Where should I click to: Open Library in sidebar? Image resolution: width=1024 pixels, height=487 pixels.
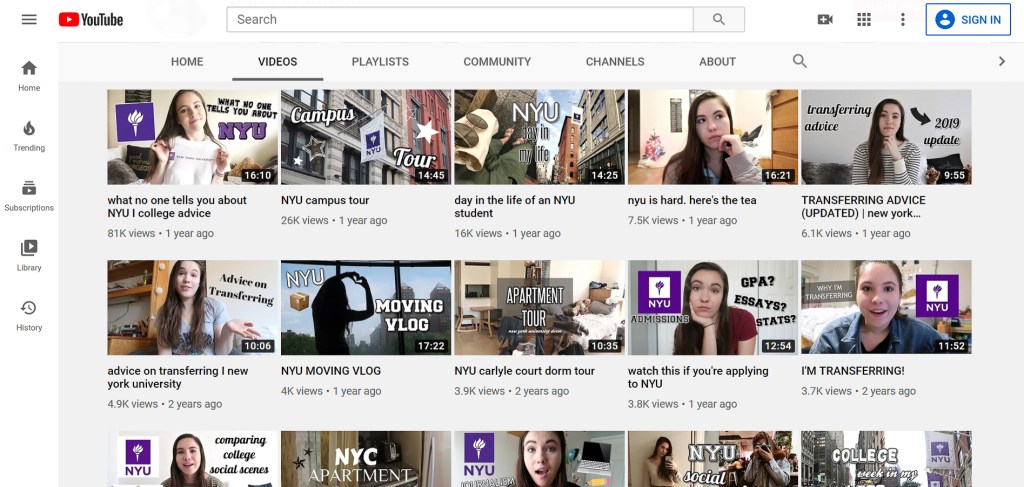pos(29,255)
